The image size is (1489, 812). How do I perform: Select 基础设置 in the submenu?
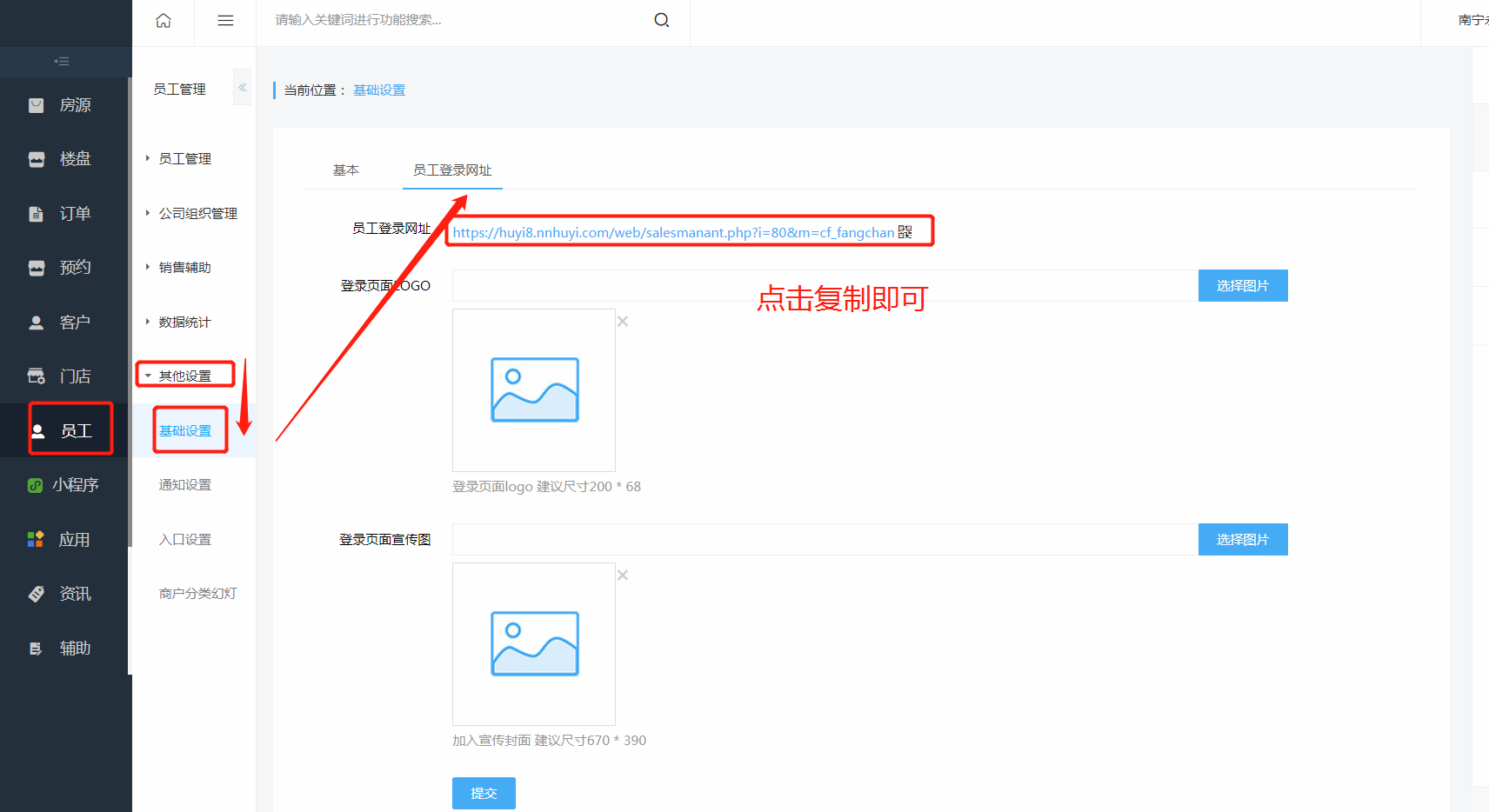(185, 431)
